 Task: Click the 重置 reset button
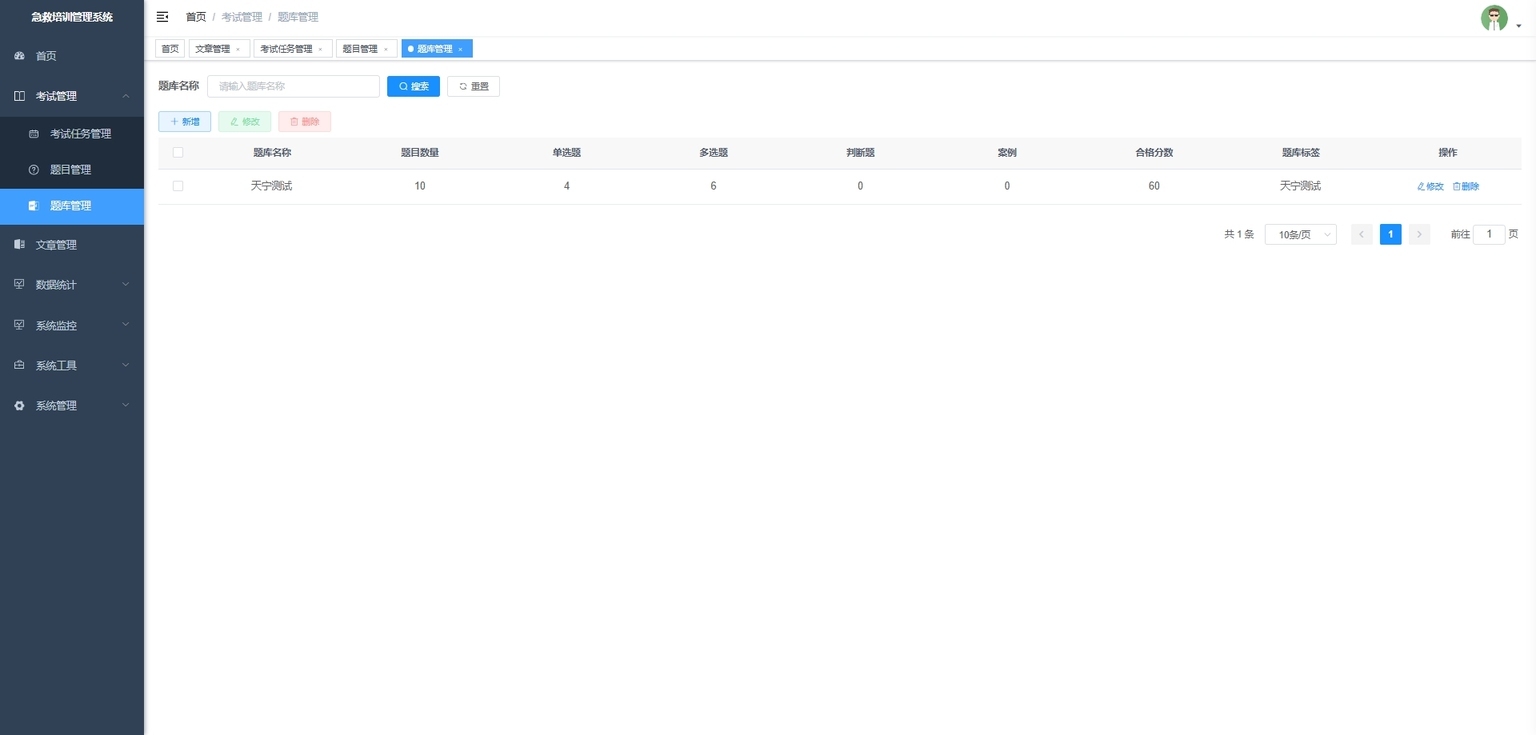coord(473,86)
